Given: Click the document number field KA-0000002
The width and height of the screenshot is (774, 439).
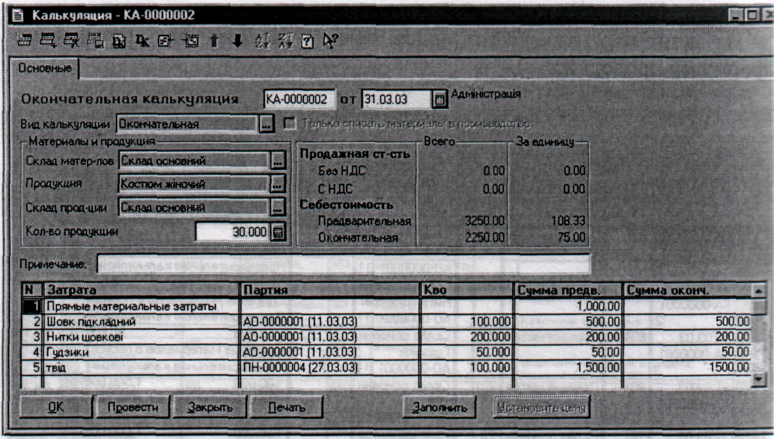Looking at the screenshot, I should [299, 99].
